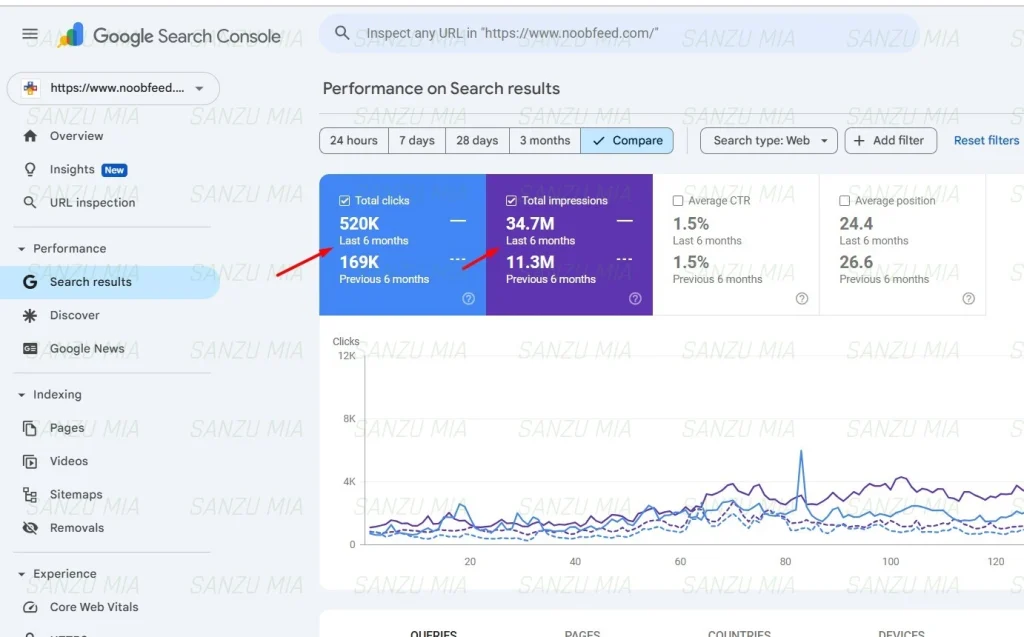Open the Search type Web dropdown
Screen dimensions: 1024x637
click(x=768, y=141)
